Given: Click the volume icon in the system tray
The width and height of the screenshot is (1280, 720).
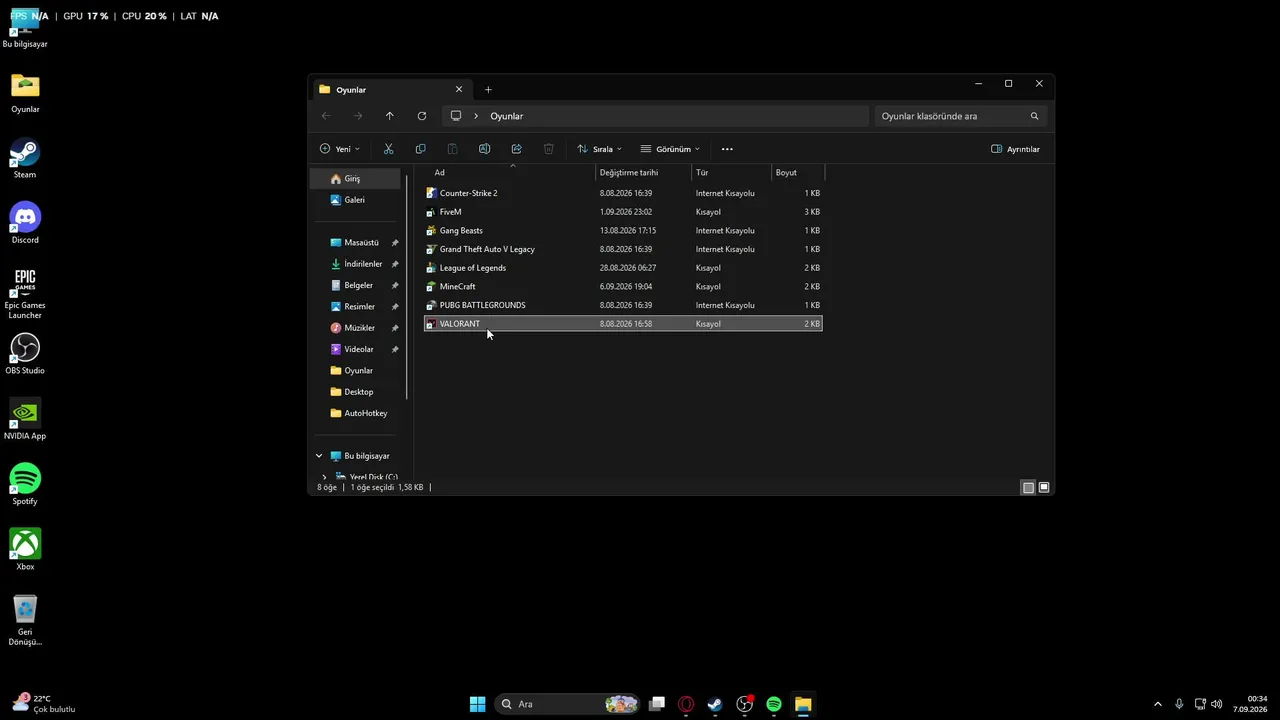Looking at the screenshot, I should point(1218,704).
